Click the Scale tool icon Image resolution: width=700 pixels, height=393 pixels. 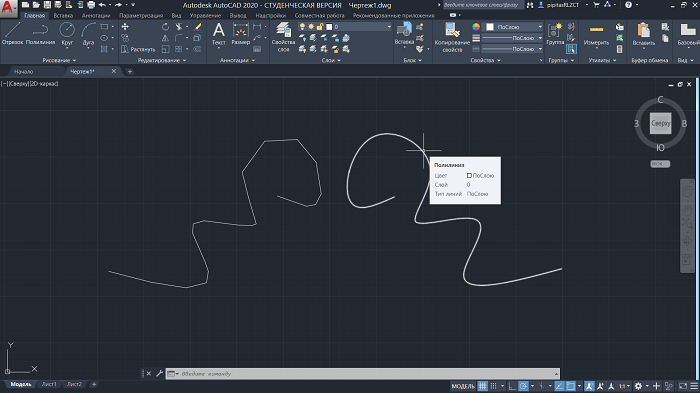pos(165,49)
